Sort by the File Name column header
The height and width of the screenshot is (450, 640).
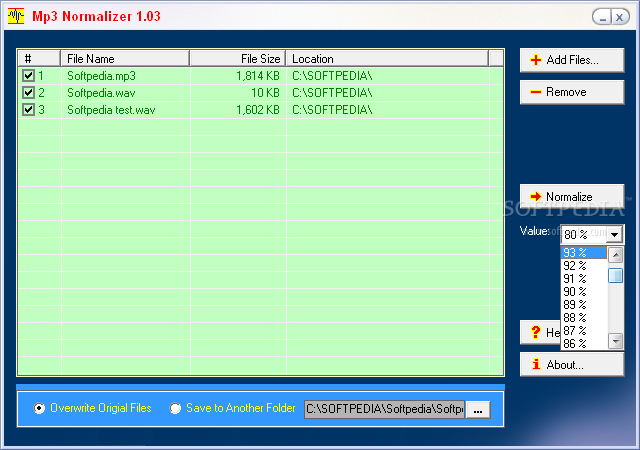click(125, 58)
